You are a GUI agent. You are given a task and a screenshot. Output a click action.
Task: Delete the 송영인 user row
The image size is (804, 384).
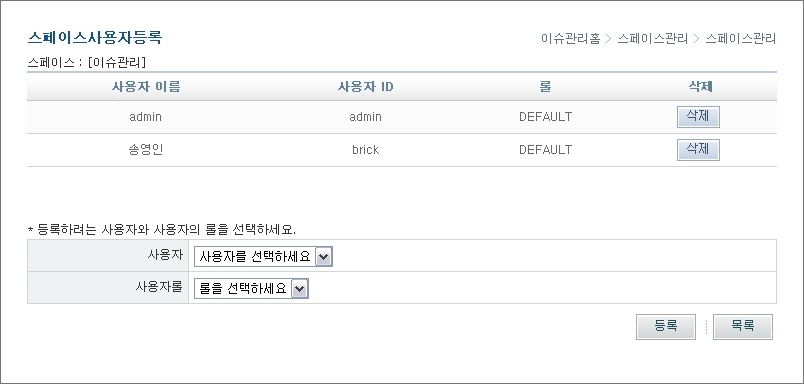(698, 150)
